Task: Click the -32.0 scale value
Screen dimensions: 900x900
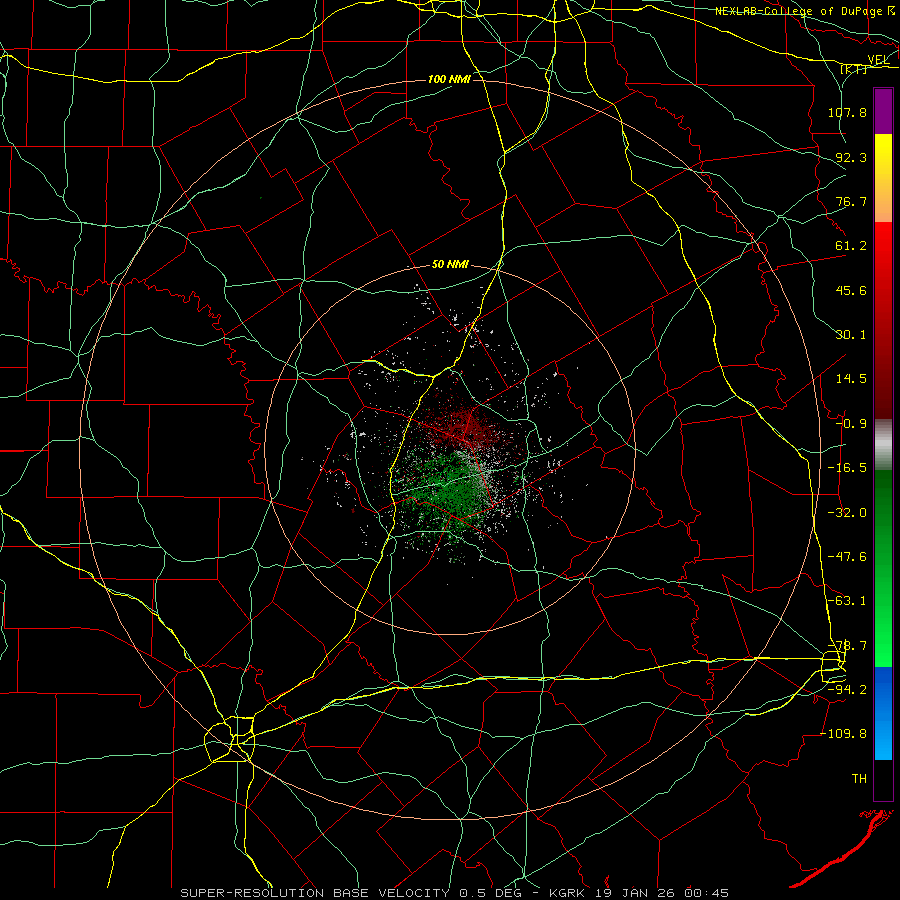Action: pos(847,513)
